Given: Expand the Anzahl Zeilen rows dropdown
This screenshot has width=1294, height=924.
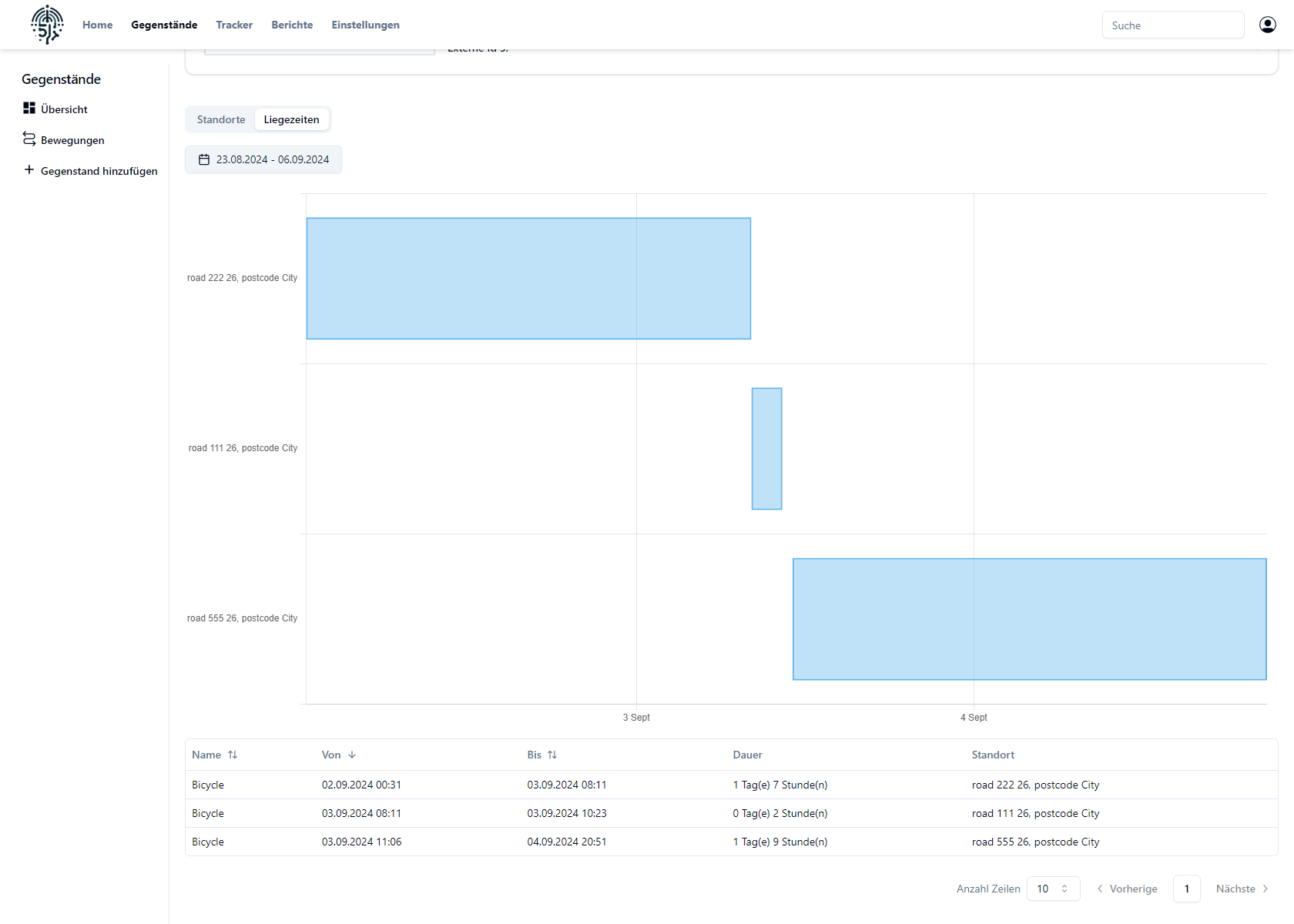Looking at the screenshot, I should click(1053, 889).
